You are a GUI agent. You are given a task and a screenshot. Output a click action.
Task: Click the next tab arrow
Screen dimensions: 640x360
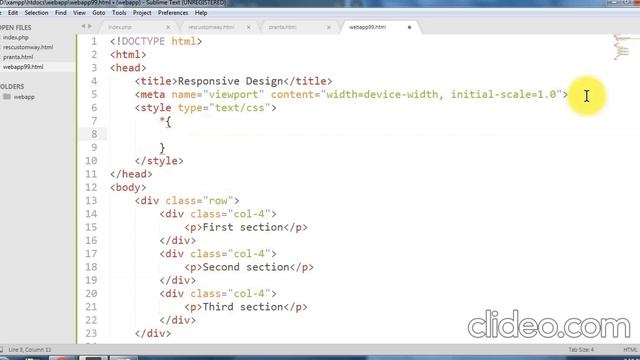(90, 26)
